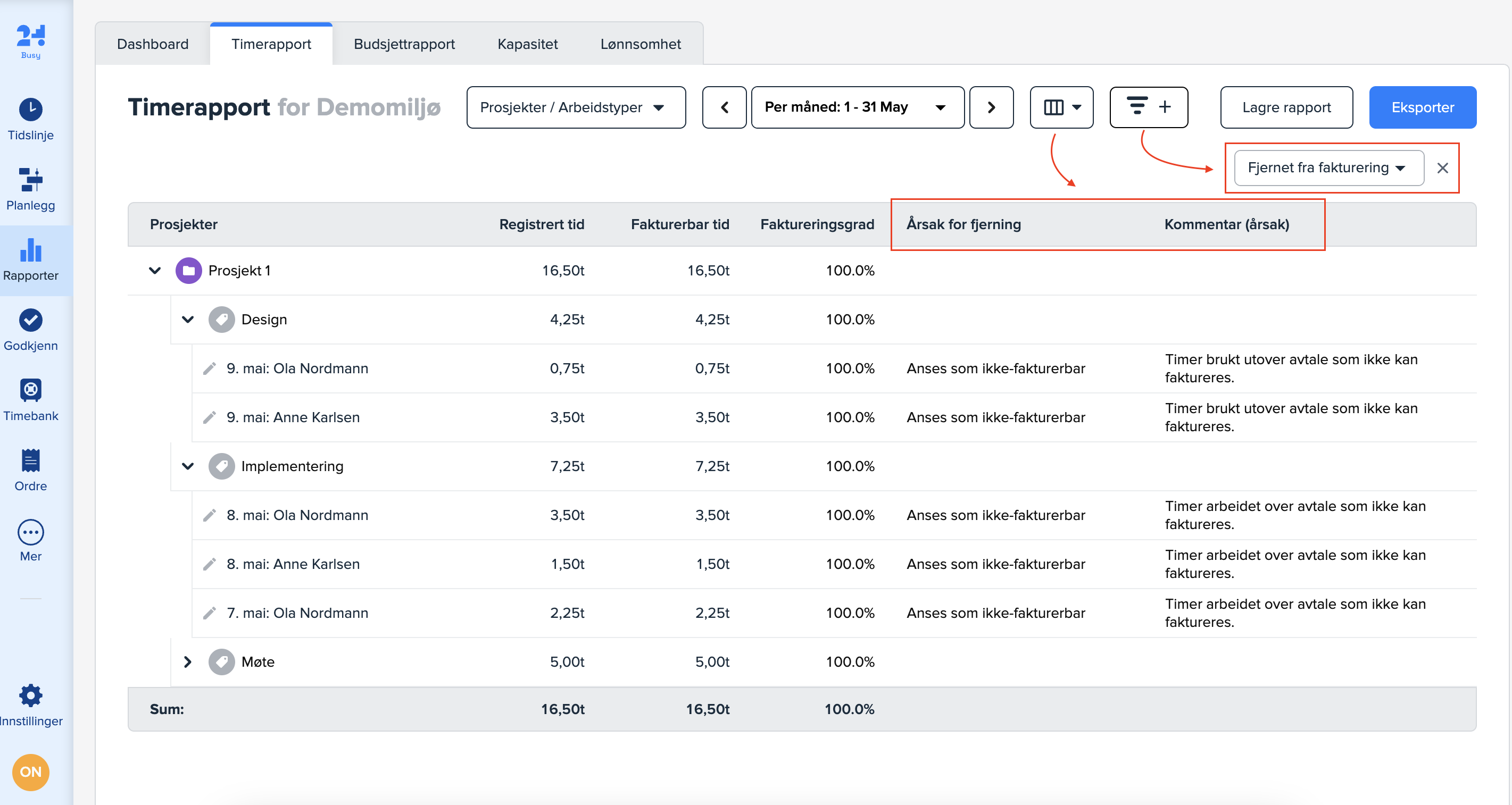The width and height of the screenshot is (1512, 805).
Task: Open the Tidslinje clock icon
Action: tap(30, 110)
